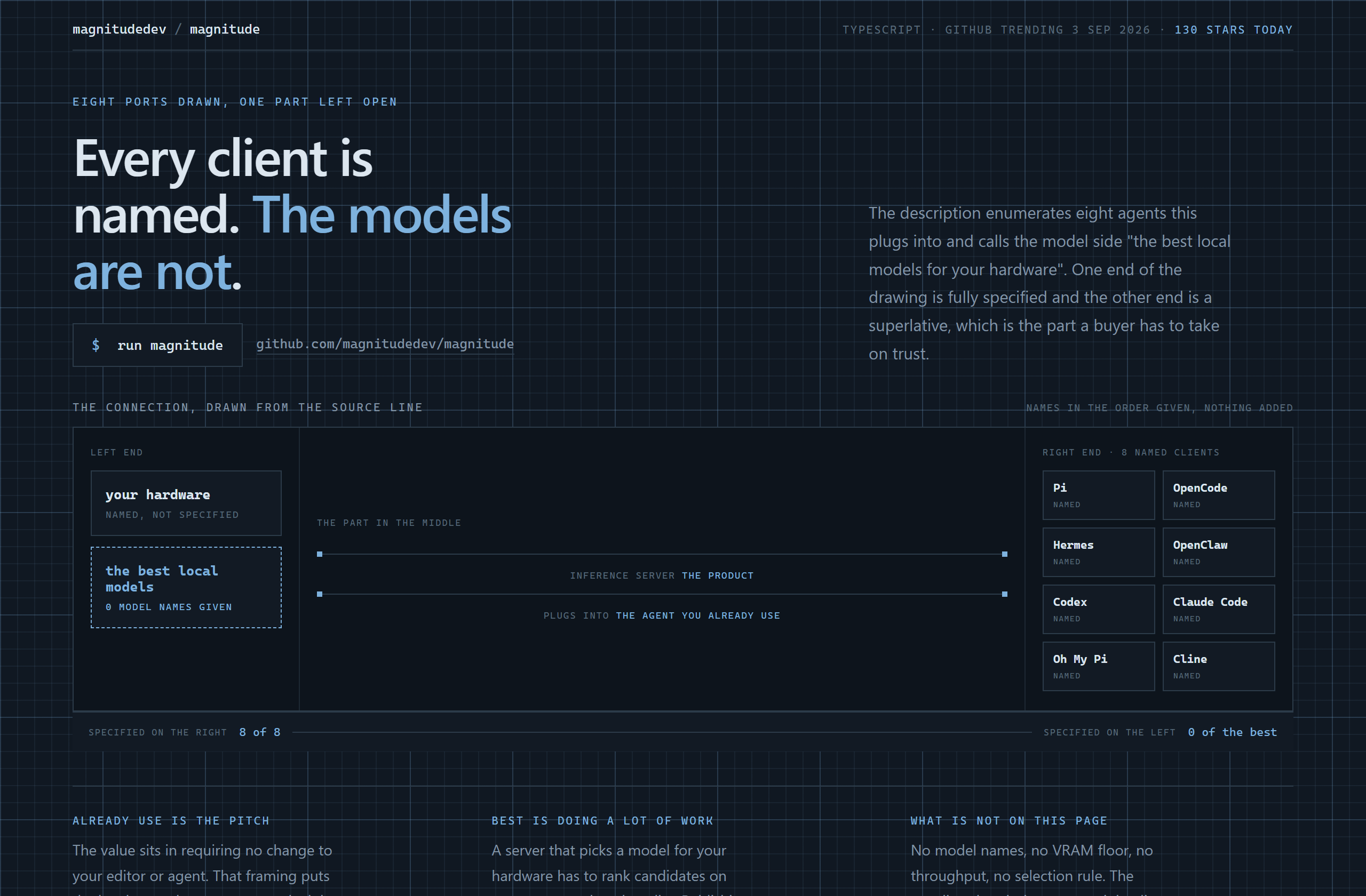Image resolution: width=1366 pixels, height=896 pixels.
Task: Click the 130 STARS TODAY text
Action: [1234, 30]
